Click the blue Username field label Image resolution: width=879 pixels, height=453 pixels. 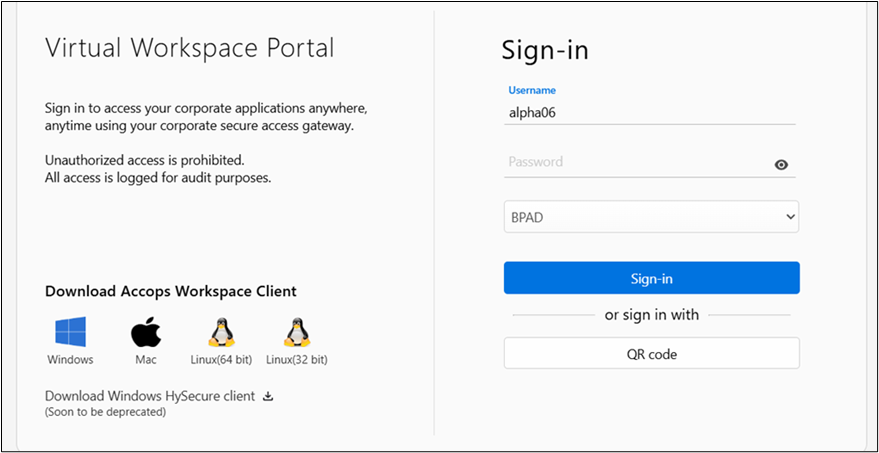click(x=532, y=91)
